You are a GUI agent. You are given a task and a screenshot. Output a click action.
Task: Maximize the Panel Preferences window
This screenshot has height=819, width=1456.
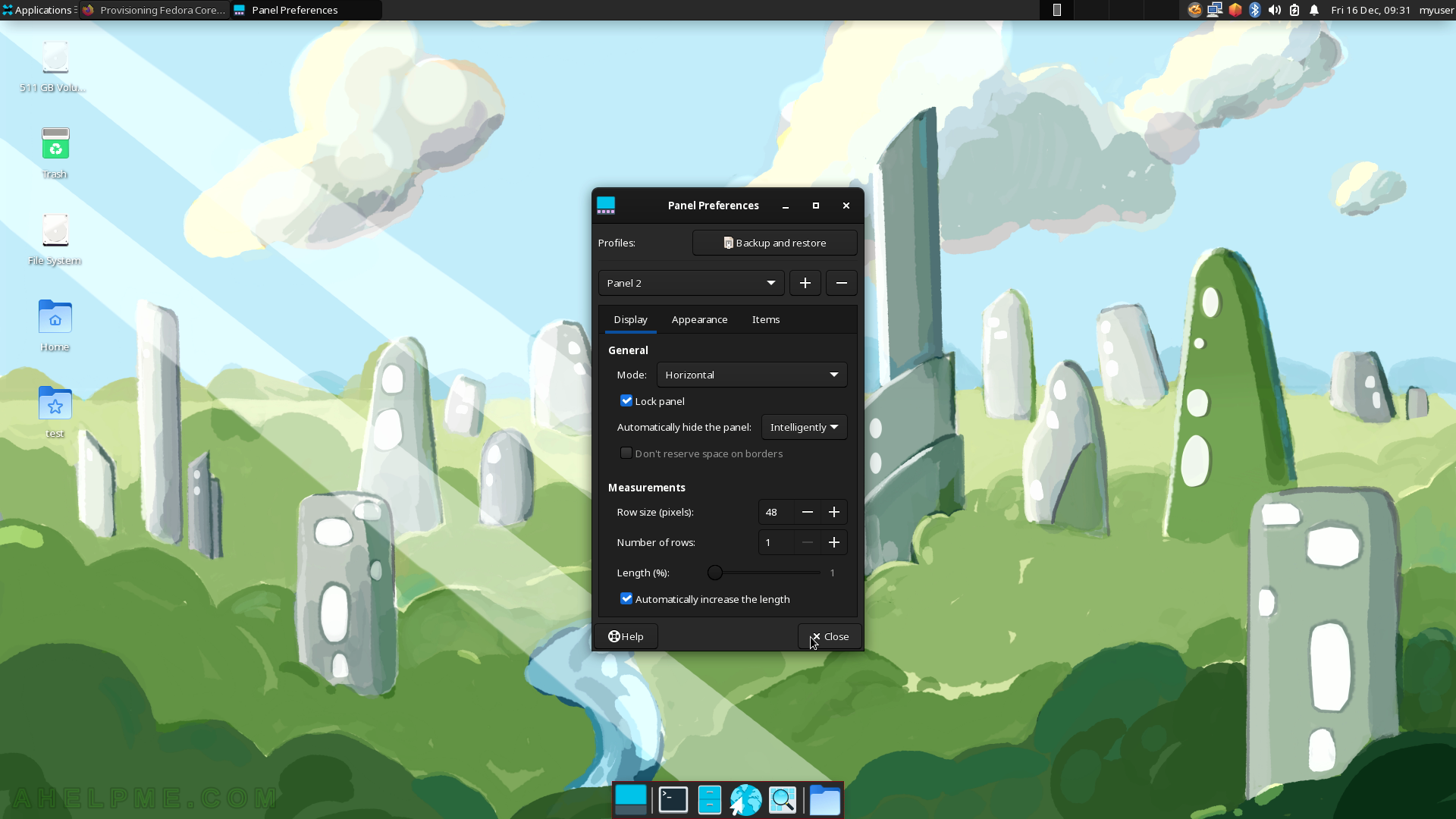(816, 206)
